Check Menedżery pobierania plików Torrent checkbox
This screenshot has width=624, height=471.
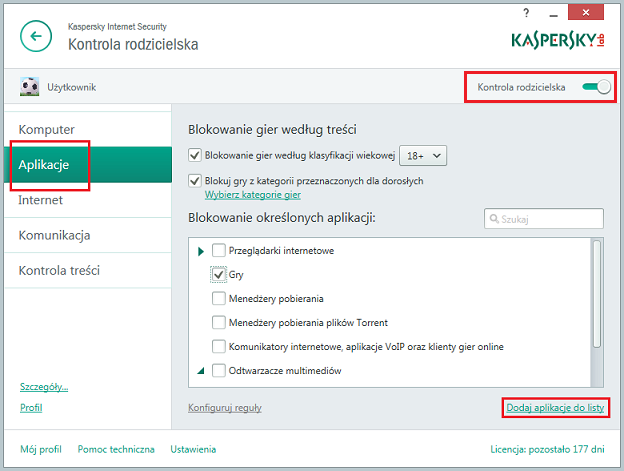(218, 322)
